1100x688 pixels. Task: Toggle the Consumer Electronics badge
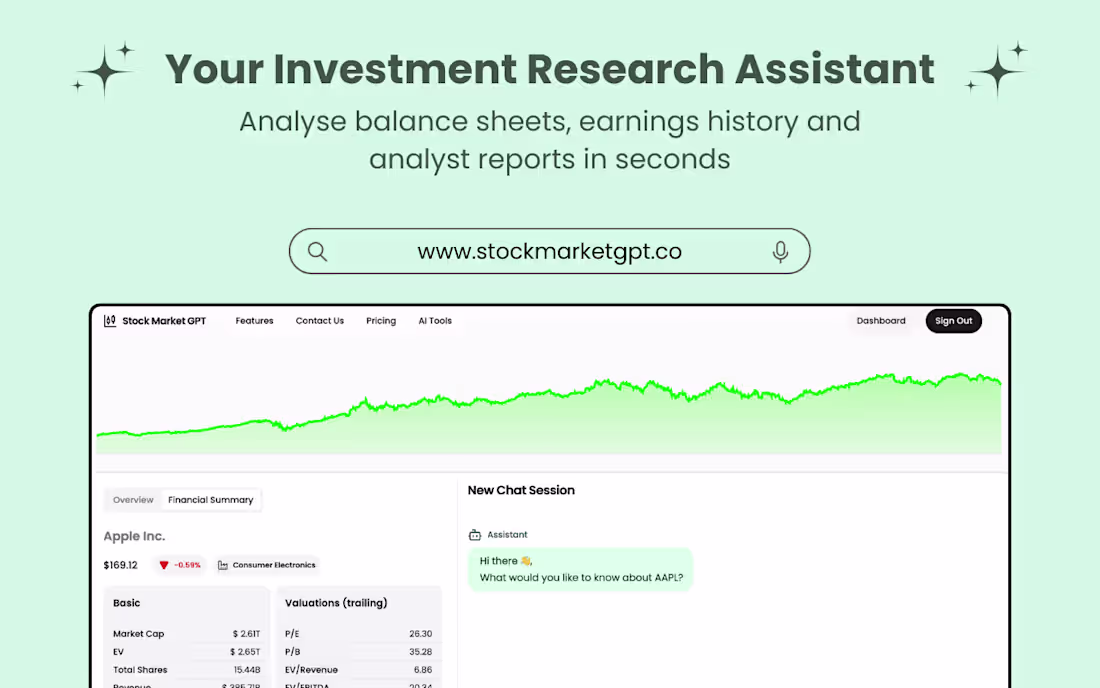(x=266, y=564)
